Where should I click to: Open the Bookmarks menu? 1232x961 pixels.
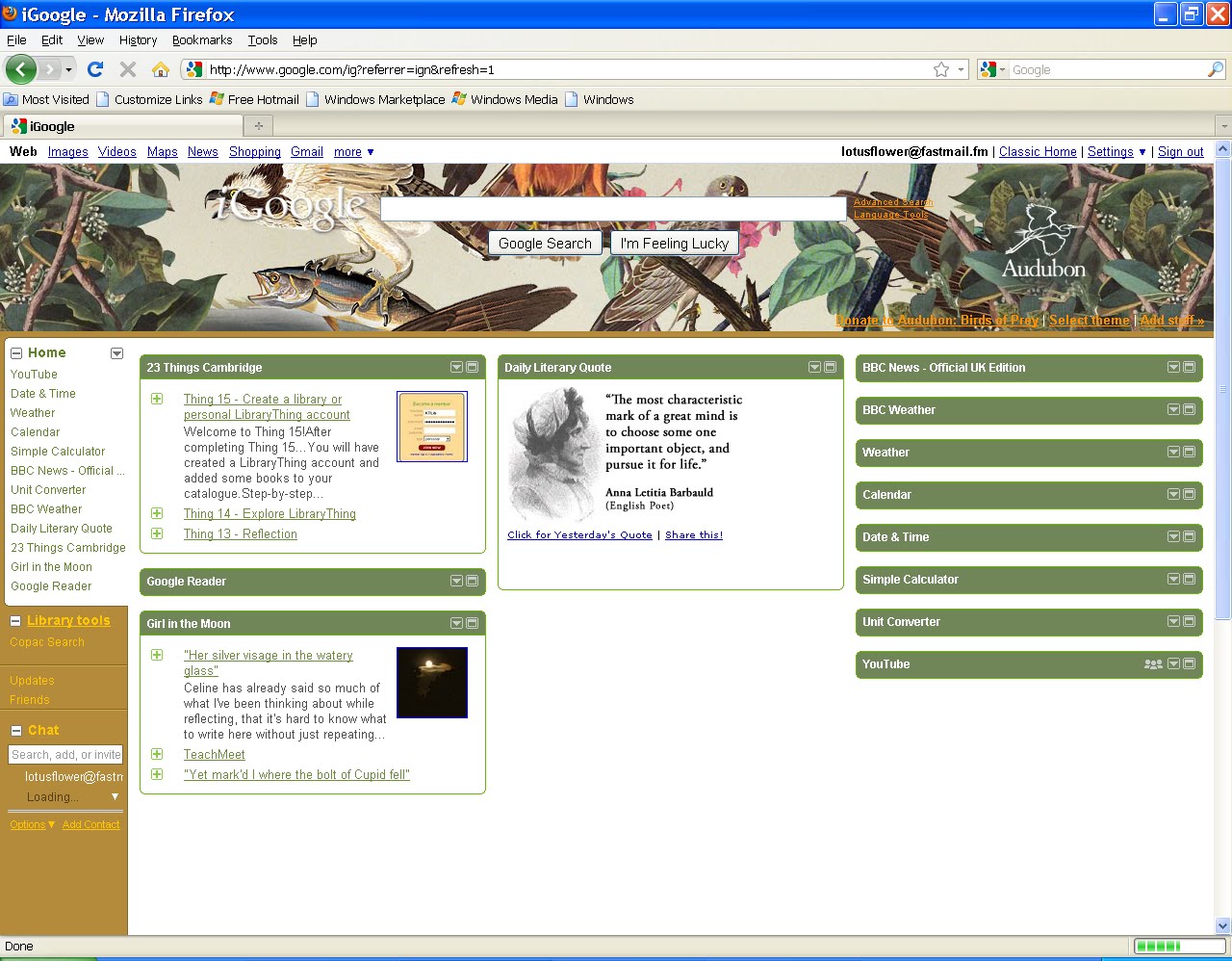coord(202,39)
